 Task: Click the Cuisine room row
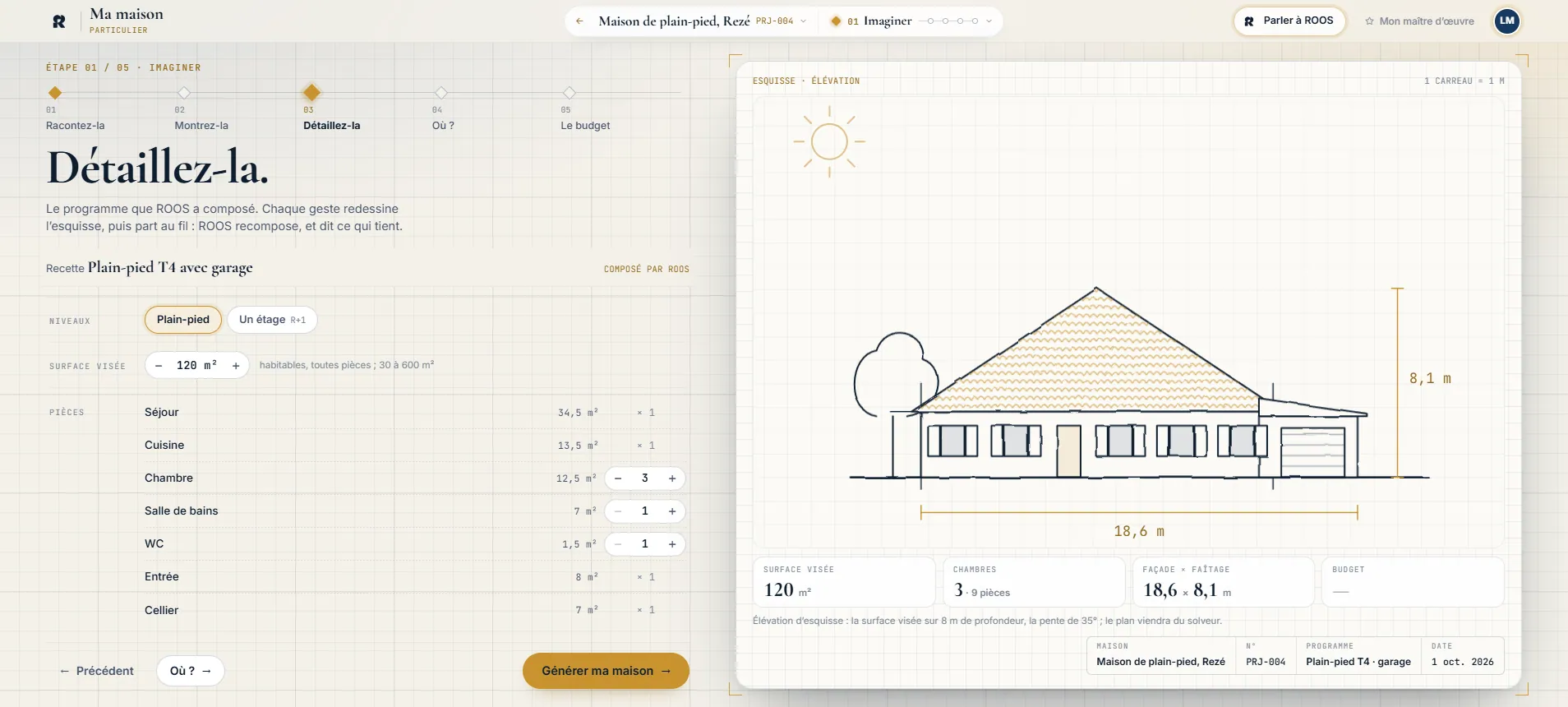(415, 446)
